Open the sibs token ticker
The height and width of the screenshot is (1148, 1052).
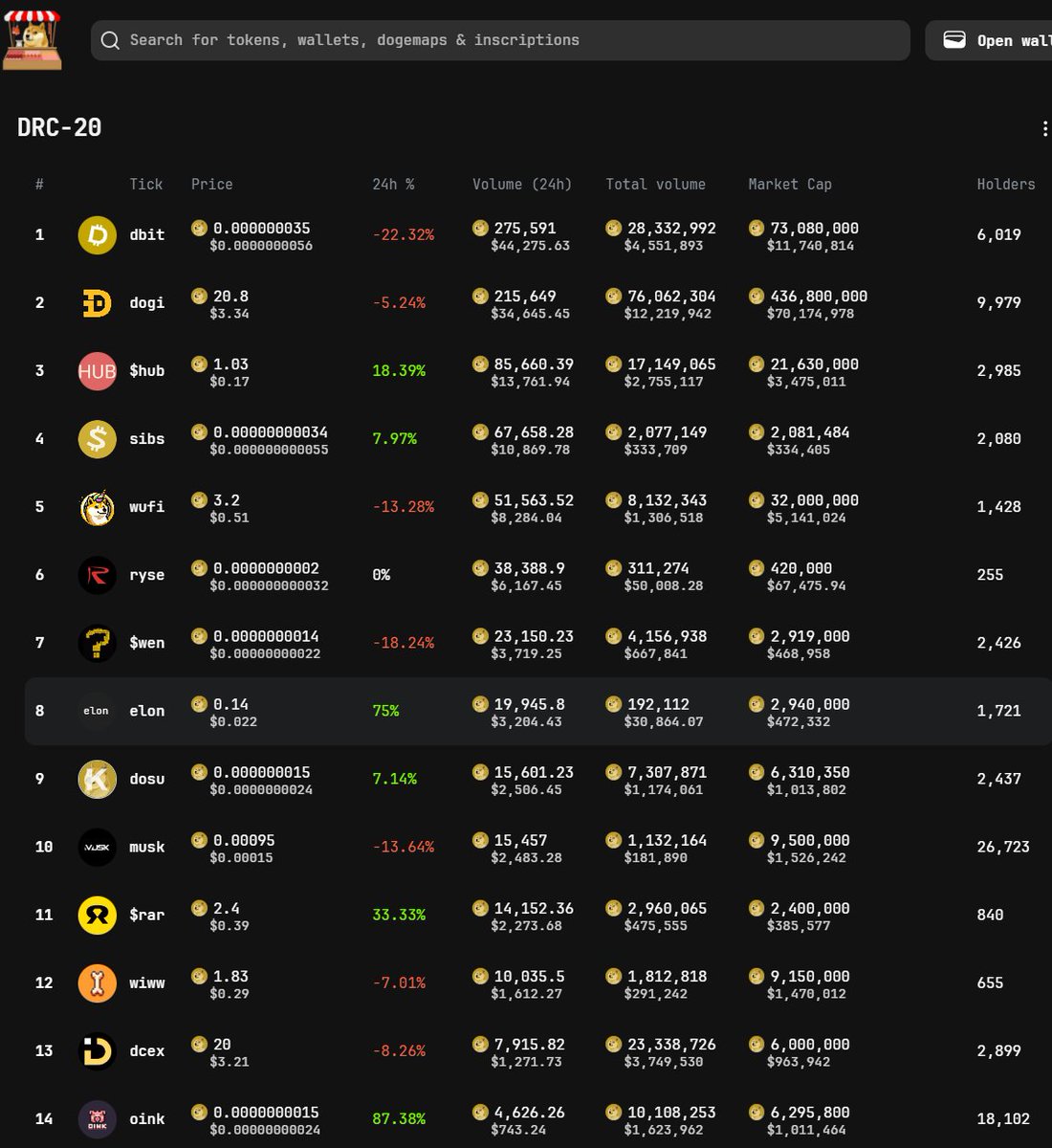coord(147,439)
